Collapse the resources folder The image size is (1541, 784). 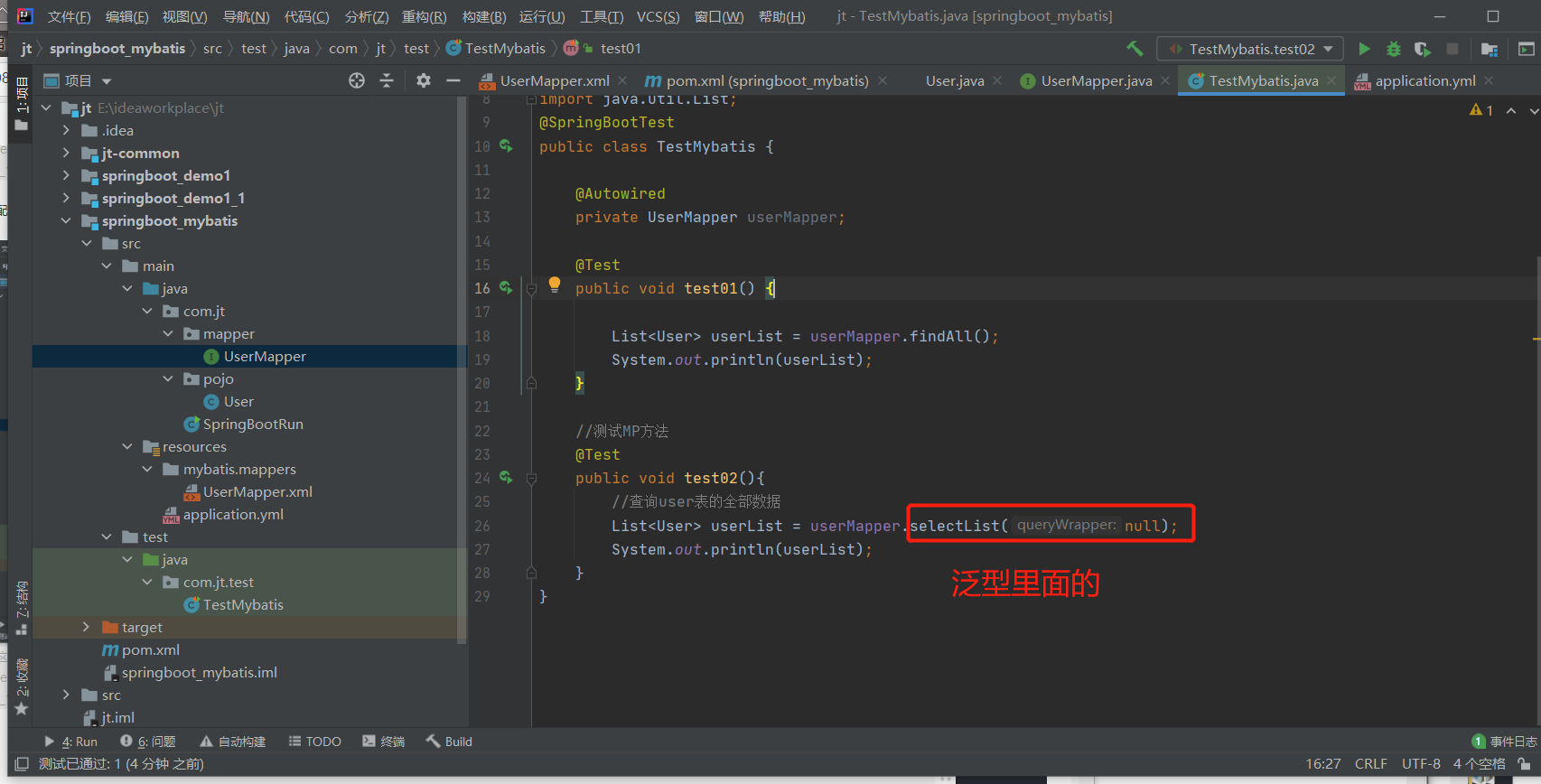pos(127,446)
